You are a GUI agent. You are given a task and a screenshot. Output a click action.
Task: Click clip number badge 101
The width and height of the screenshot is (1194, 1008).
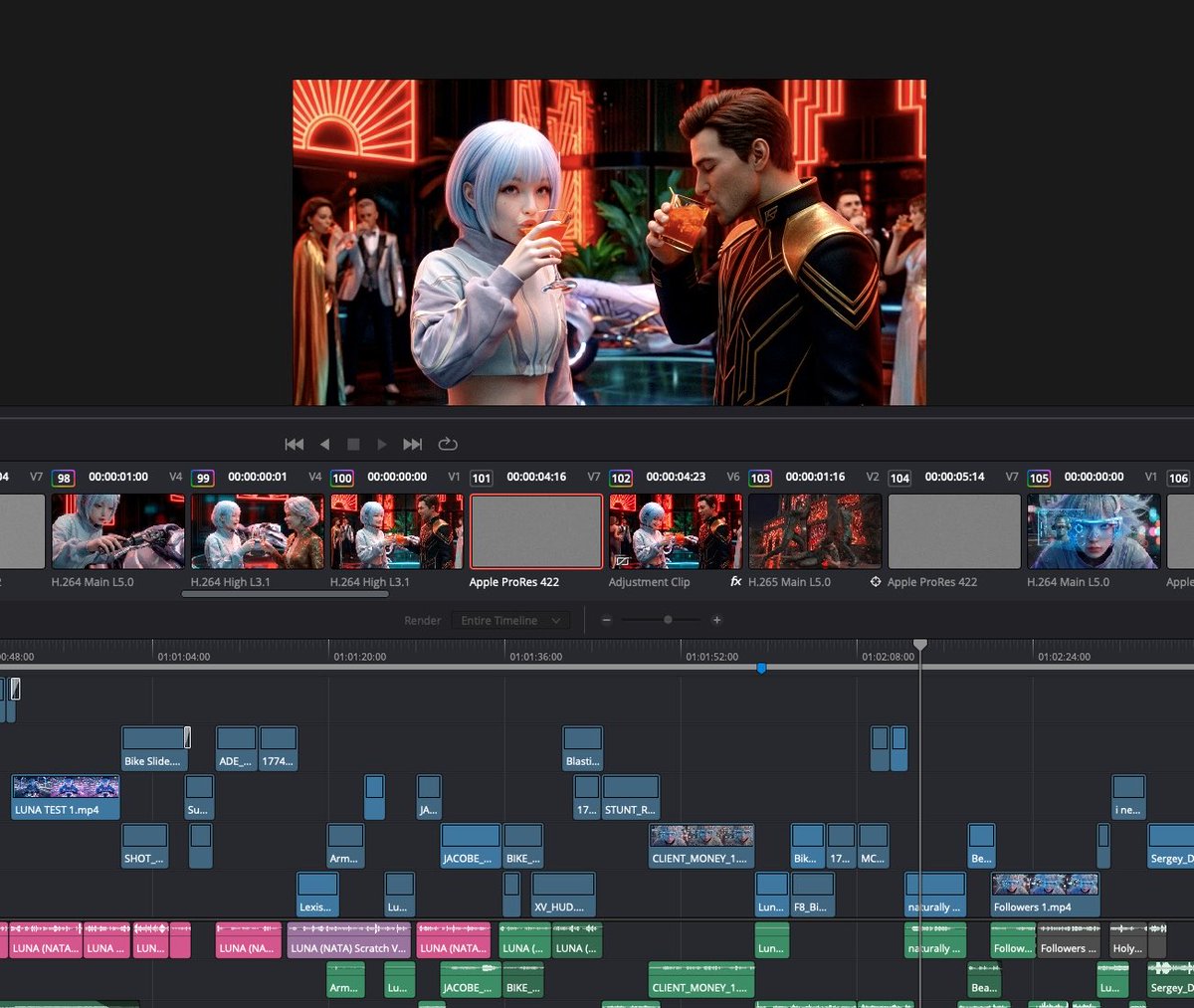pyautogui.click(x=482, y=478)
